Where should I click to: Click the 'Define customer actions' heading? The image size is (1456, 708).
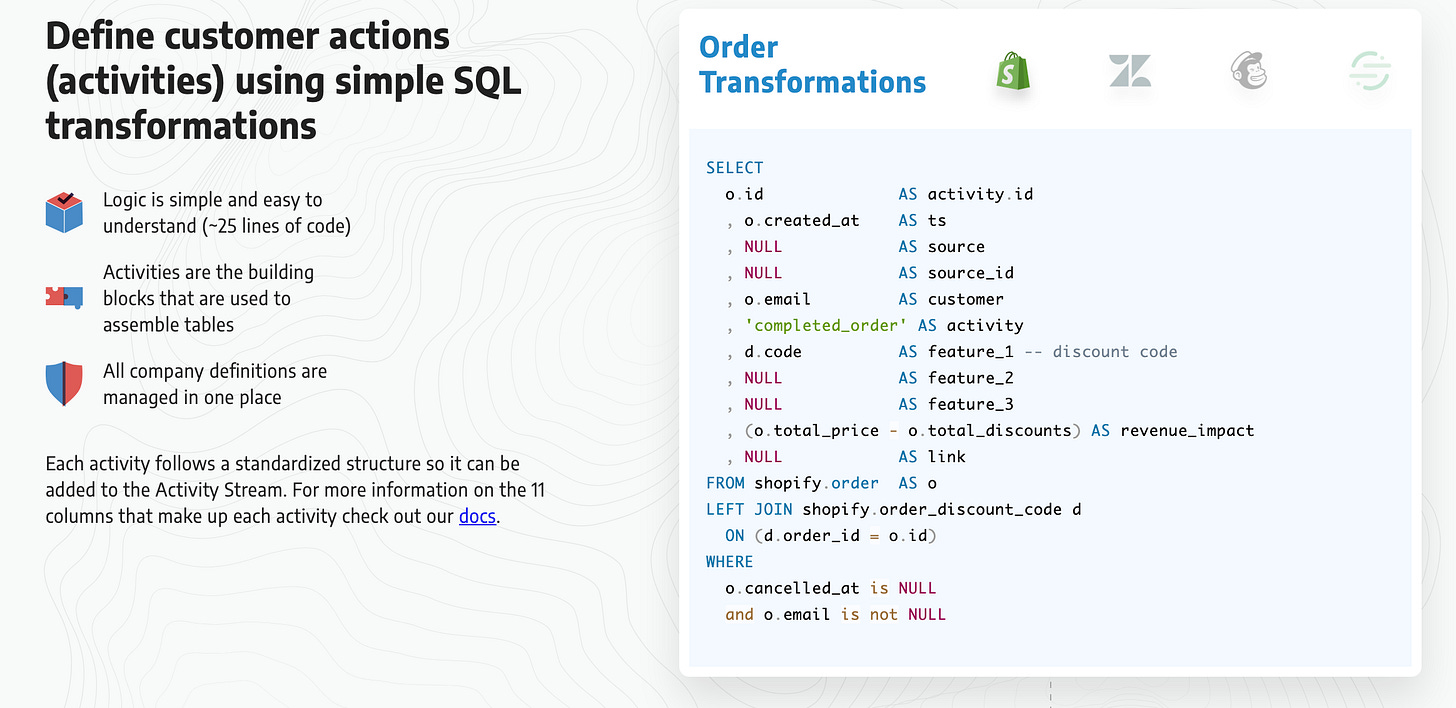(x=284, y=82)
